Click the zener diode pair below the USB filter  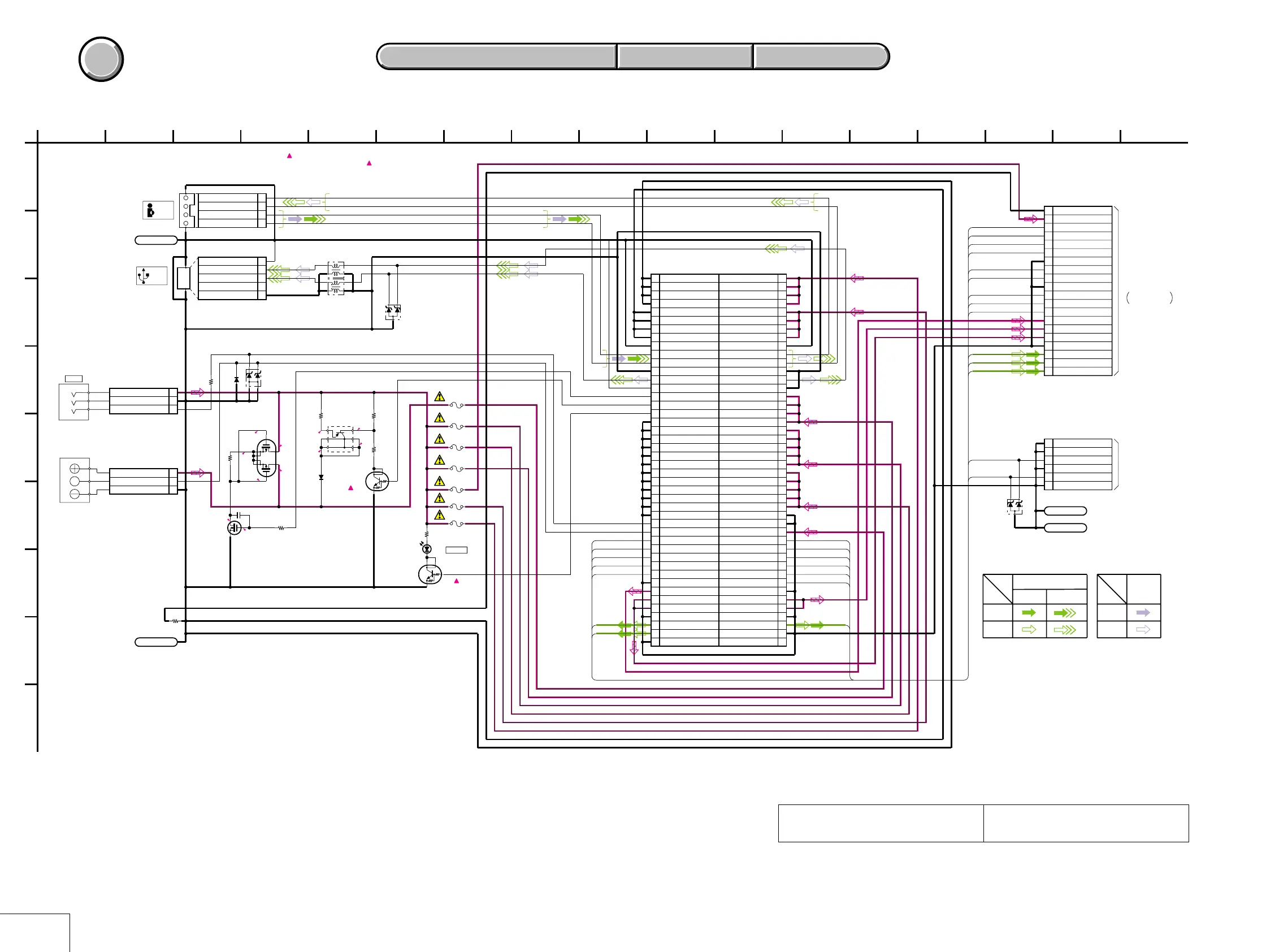pos(393,312)
